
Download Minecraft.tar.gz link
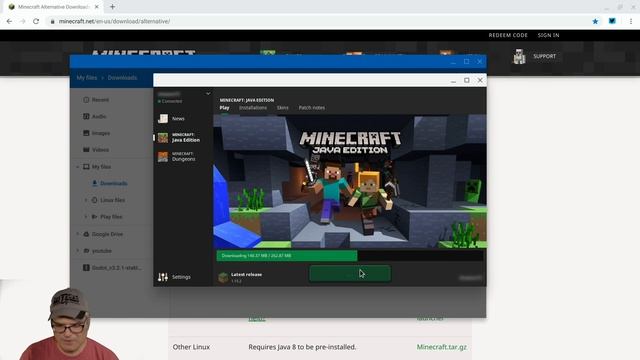click(x=442, y=347)
